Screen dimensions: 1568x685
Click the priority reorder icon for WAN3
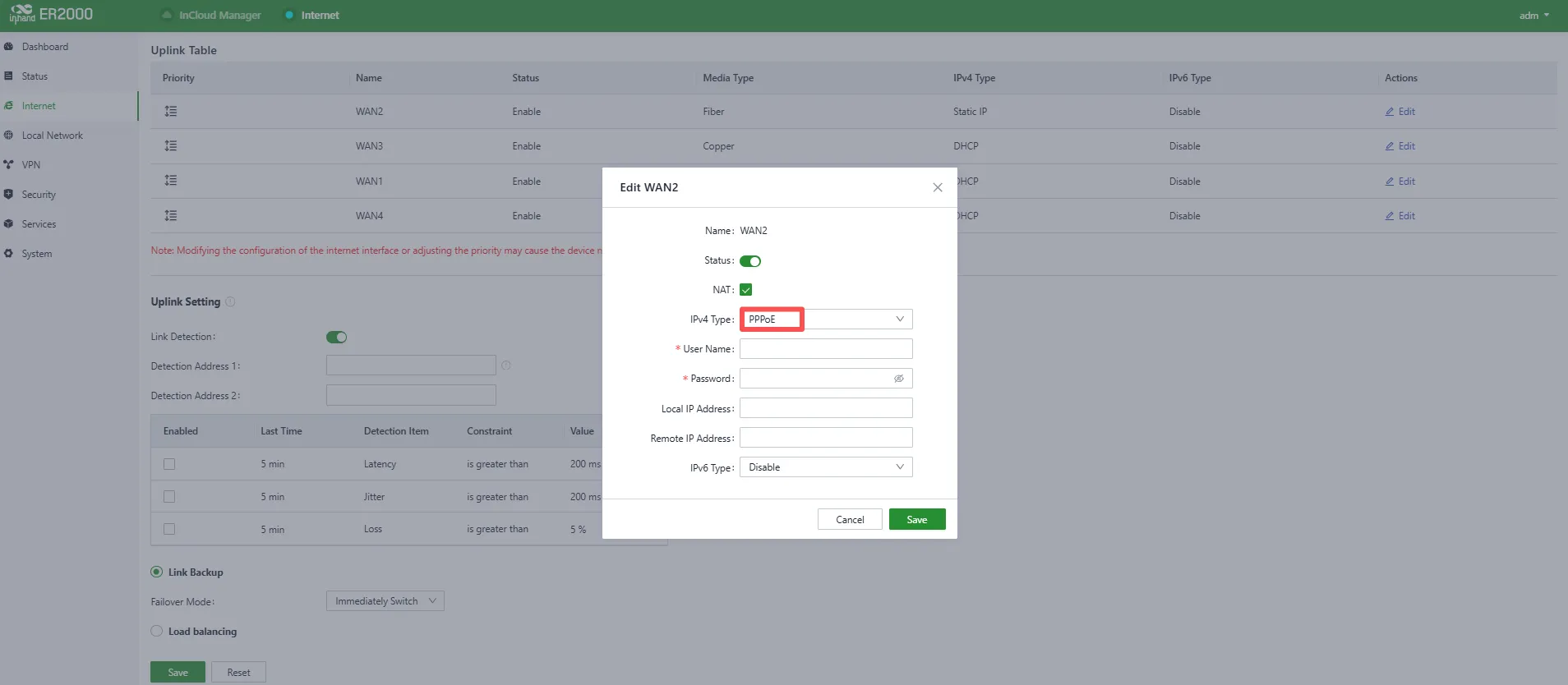click(x=171, y=145)
